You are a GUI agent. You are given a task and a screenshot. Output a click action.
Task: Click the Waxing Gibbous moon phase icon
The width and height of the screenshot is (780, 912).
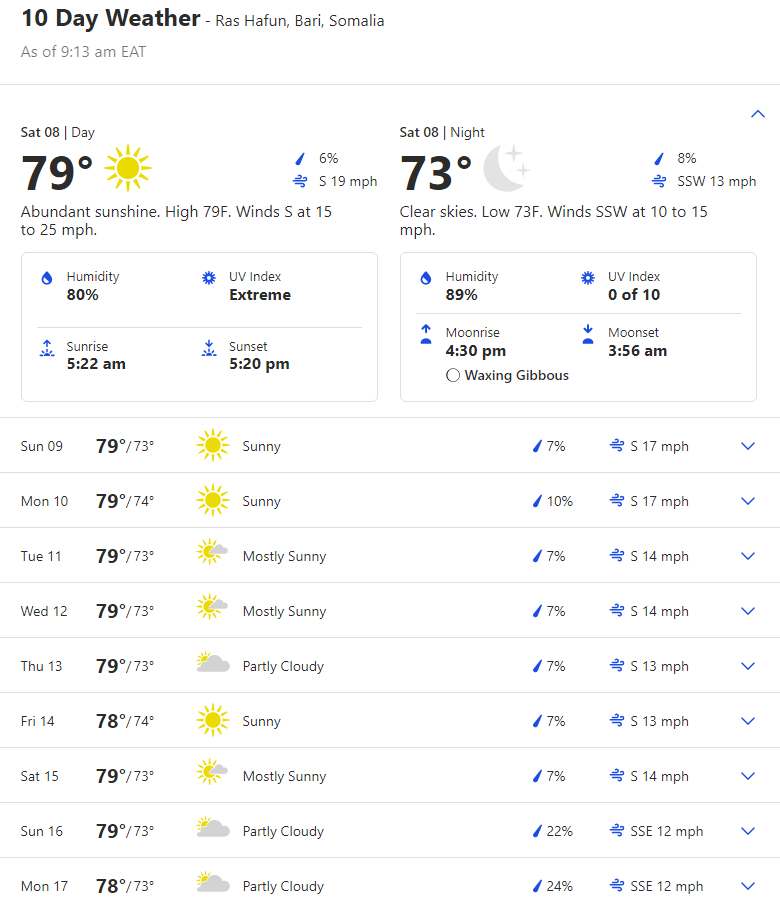[x=453, y=376]
